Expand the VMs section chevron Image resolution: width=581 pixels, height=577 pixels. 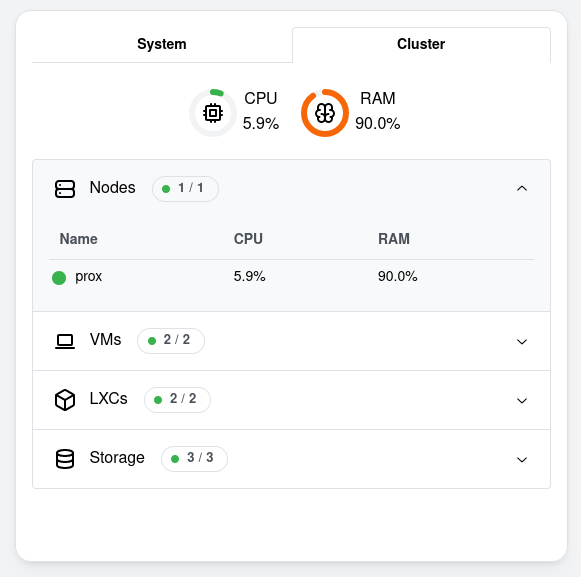(x=522, y=341)
